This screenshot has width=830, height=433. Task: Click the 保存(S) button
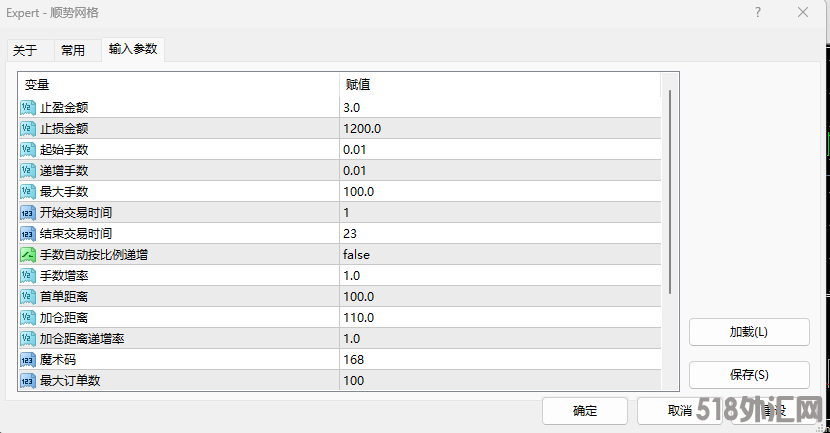(749, 375)
